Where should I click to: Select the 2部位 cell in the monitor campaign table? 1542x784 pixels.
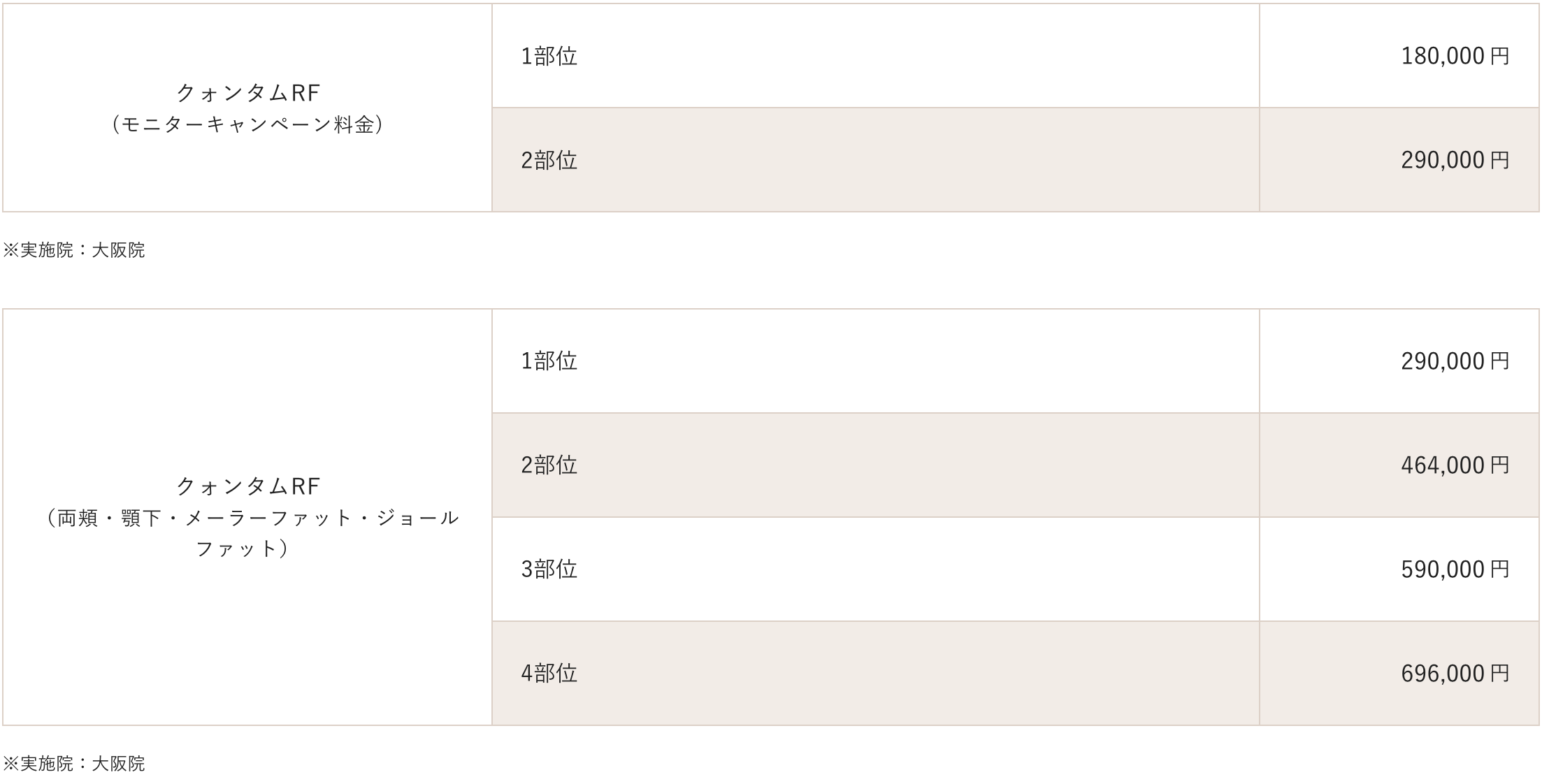[549, 160]
